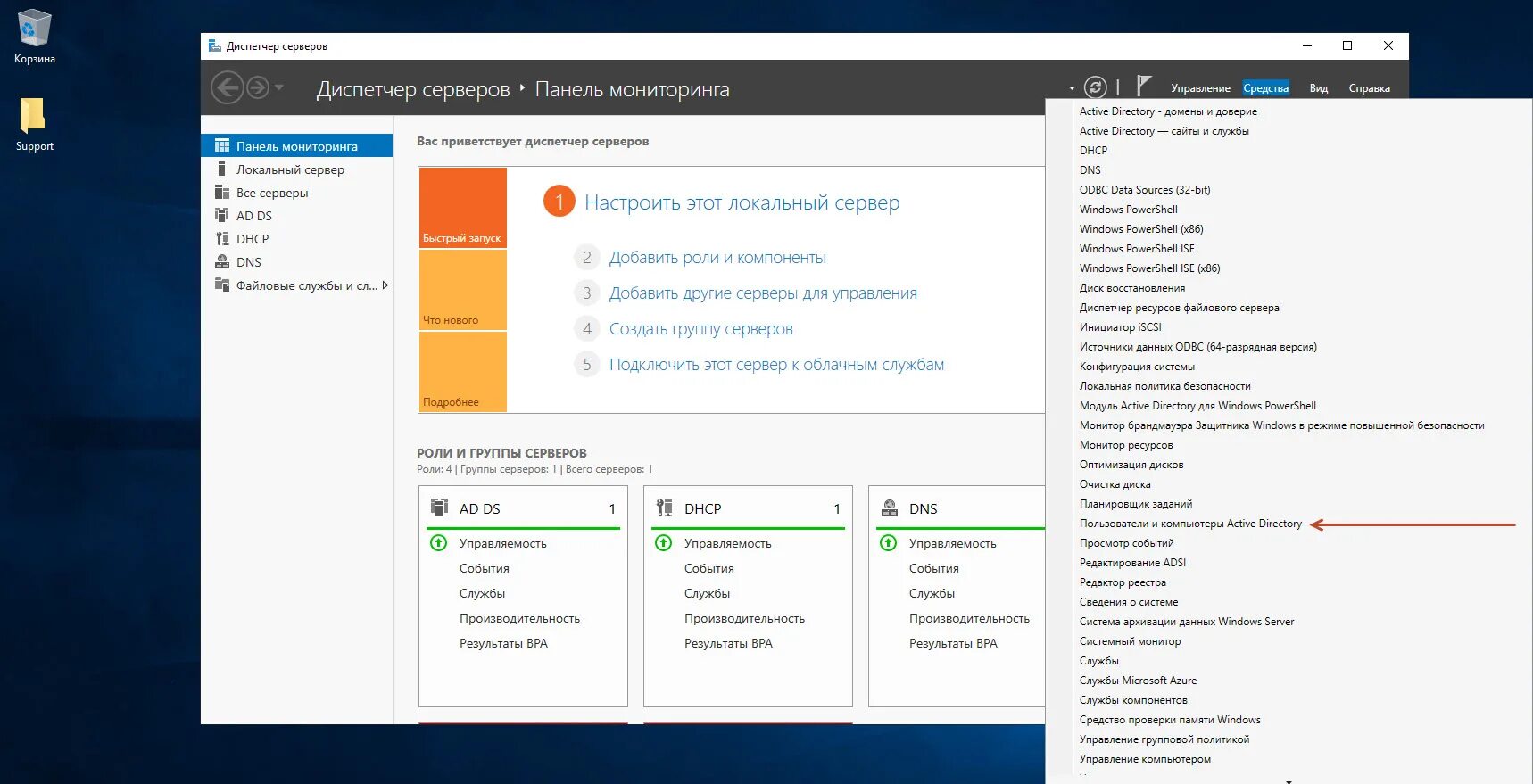Open Производительность in DNS tile

coord(969,618)
